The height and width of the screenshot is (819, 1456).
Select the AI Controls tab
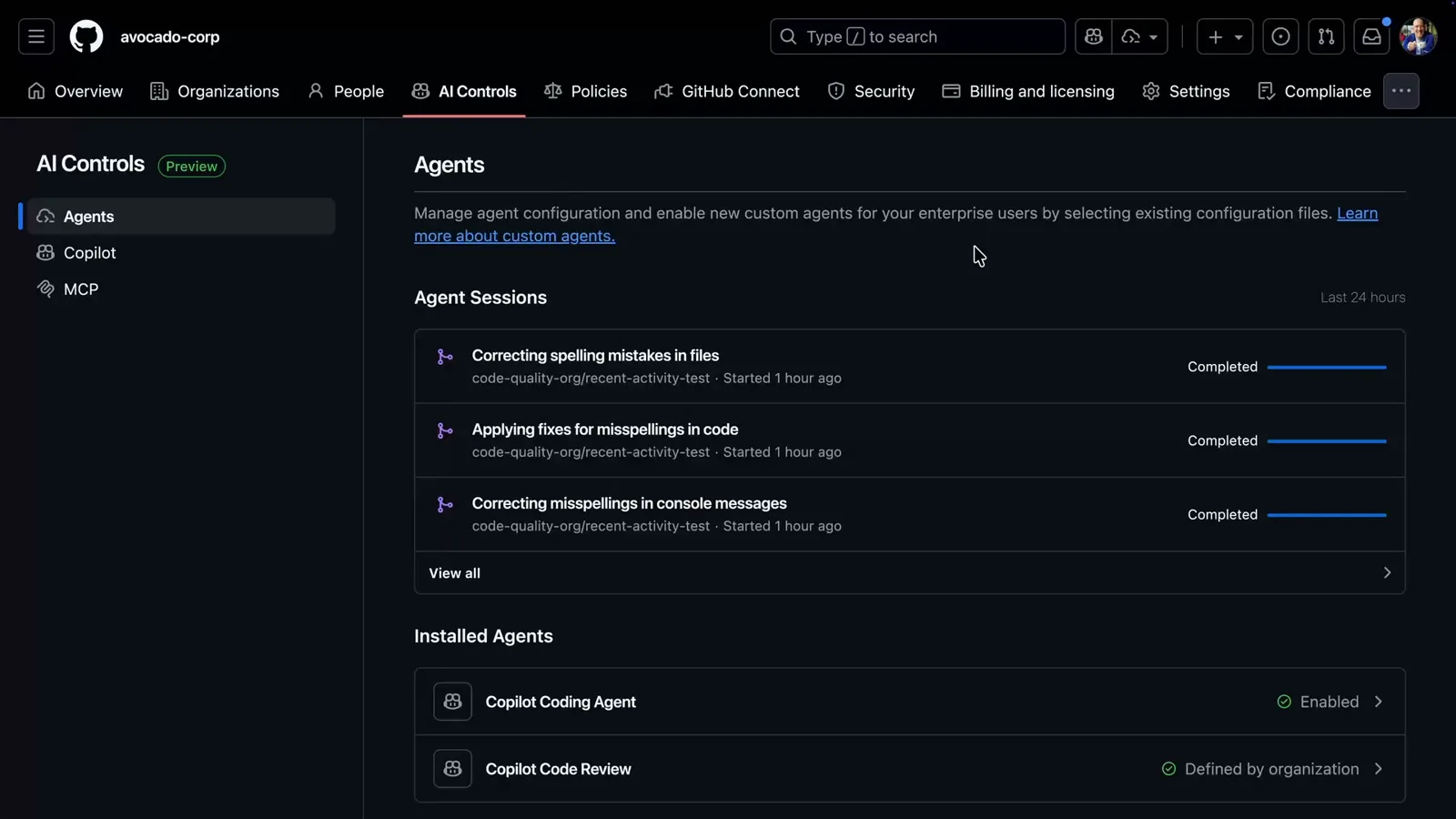pos(464,91)
